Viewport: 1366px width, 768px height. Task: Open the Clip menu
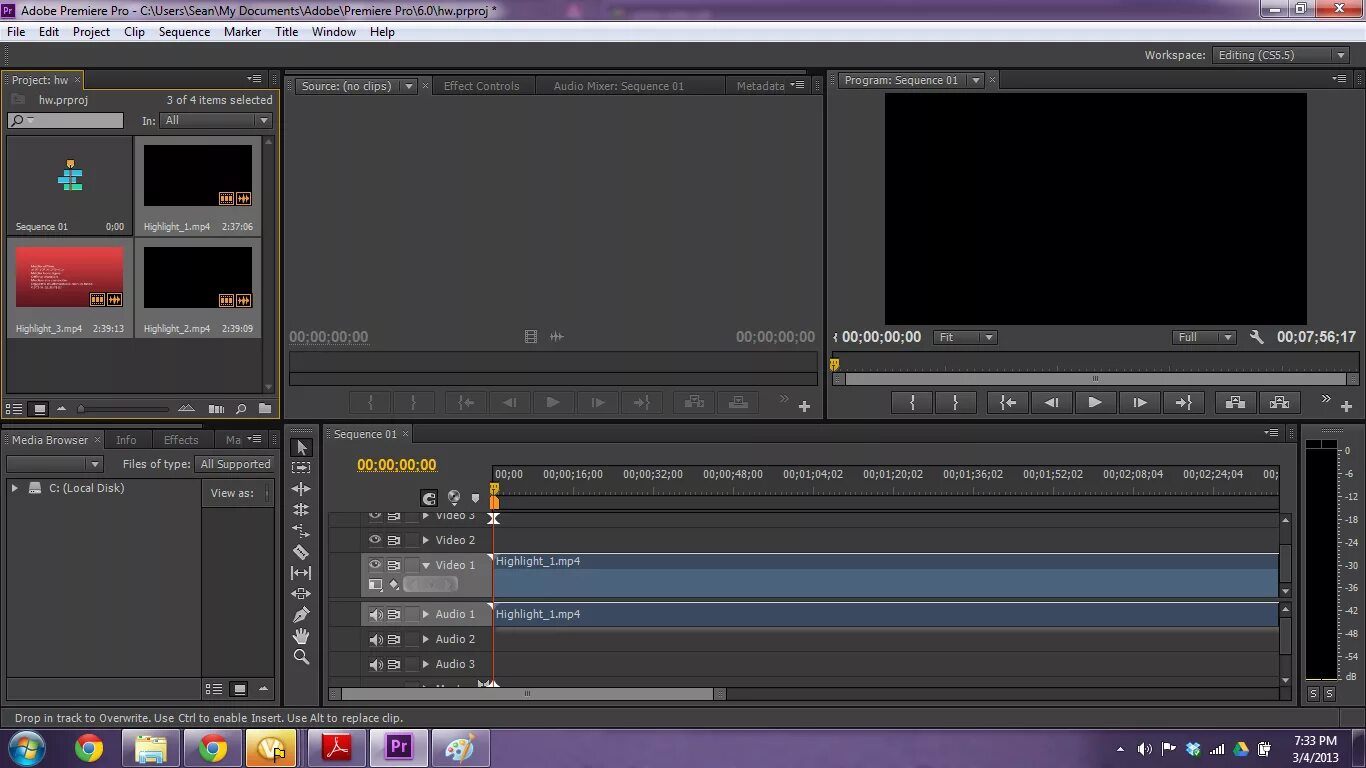click(134, 32)
